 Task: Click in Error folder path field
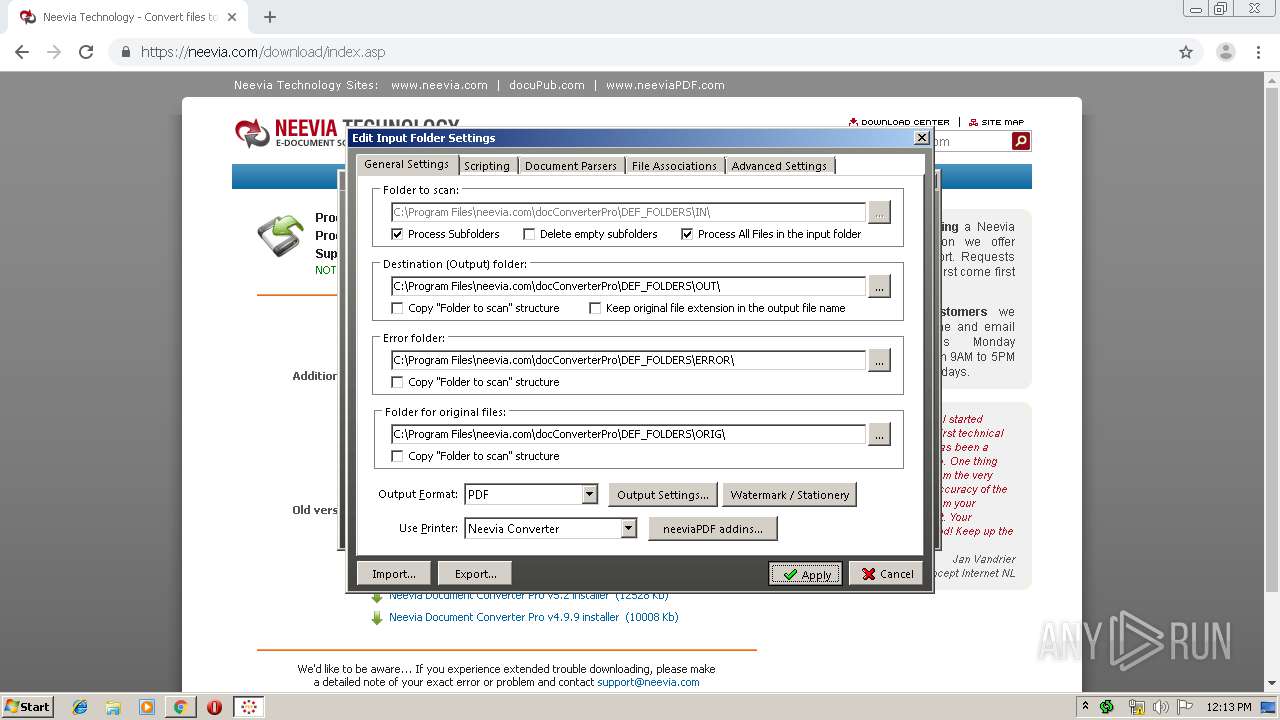pyautogui.click(x=628, y=360)
